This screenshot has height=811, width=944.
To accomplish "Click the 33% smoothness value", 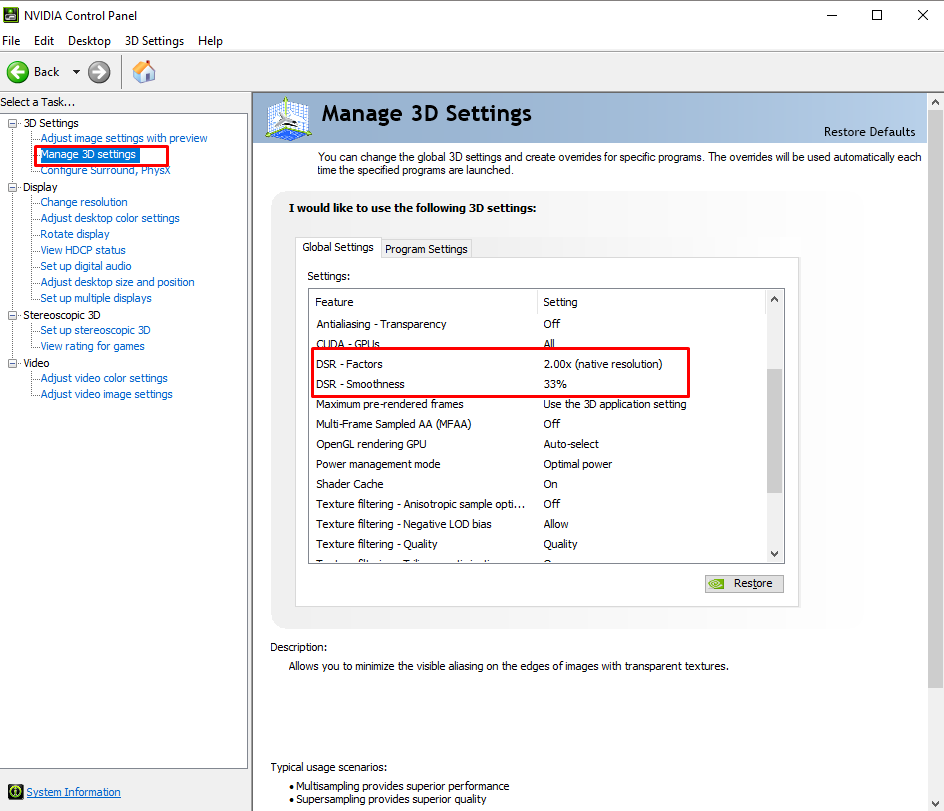I will (555, 384).
